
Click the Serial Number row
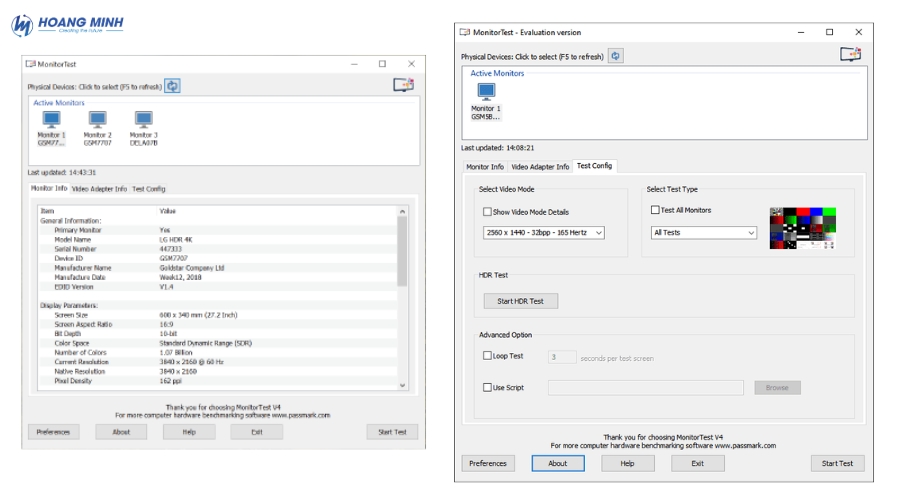coord(218,249)
